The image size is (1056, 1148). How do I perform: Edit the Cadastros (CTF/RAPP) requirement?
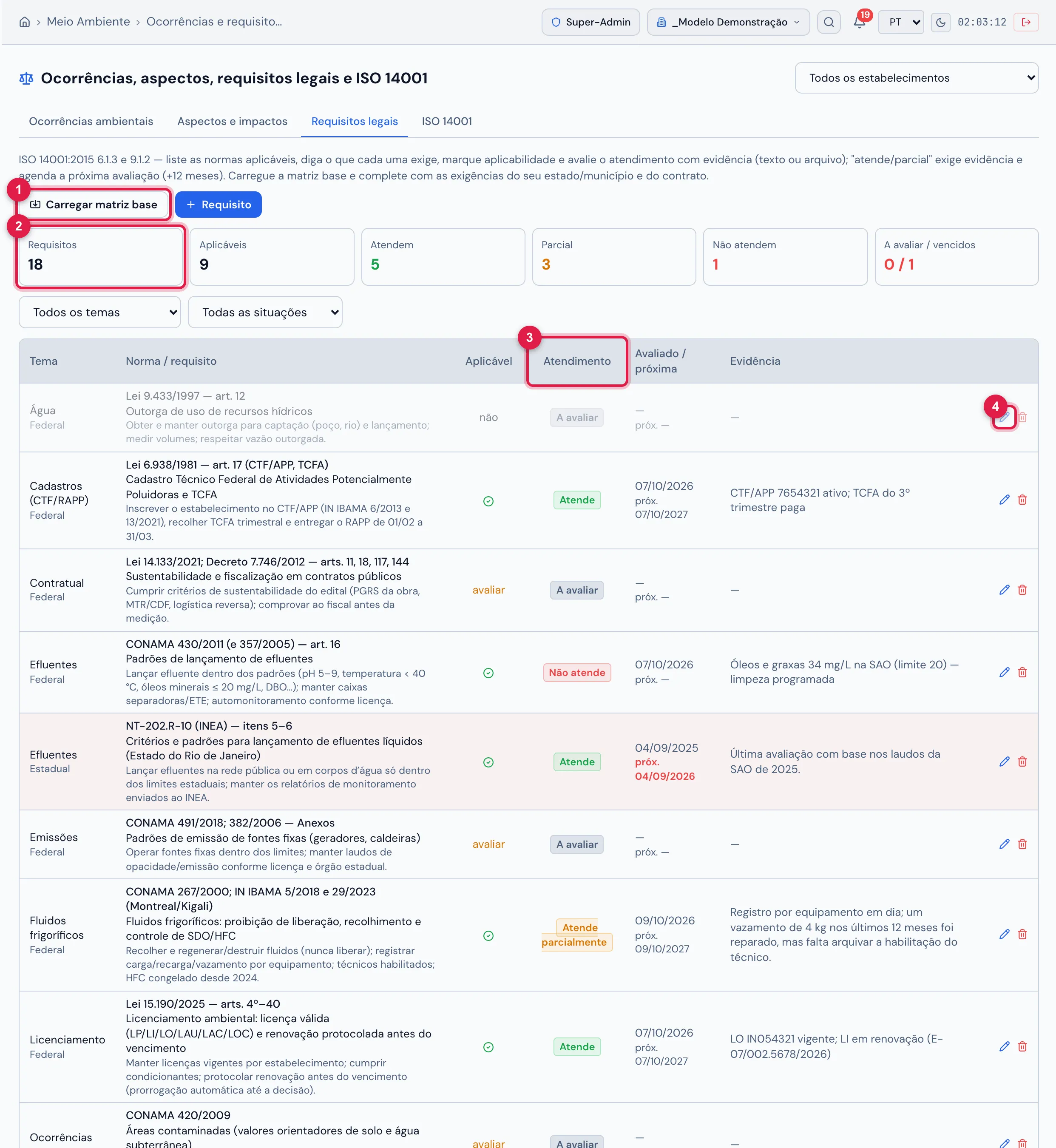(x=1004, y=500)
